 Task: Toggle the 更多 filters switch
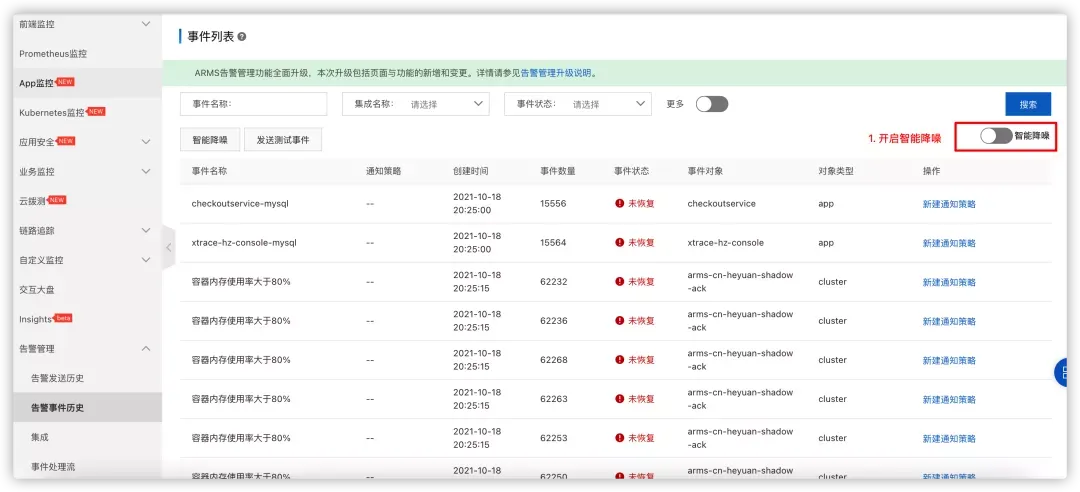point(712,104)
